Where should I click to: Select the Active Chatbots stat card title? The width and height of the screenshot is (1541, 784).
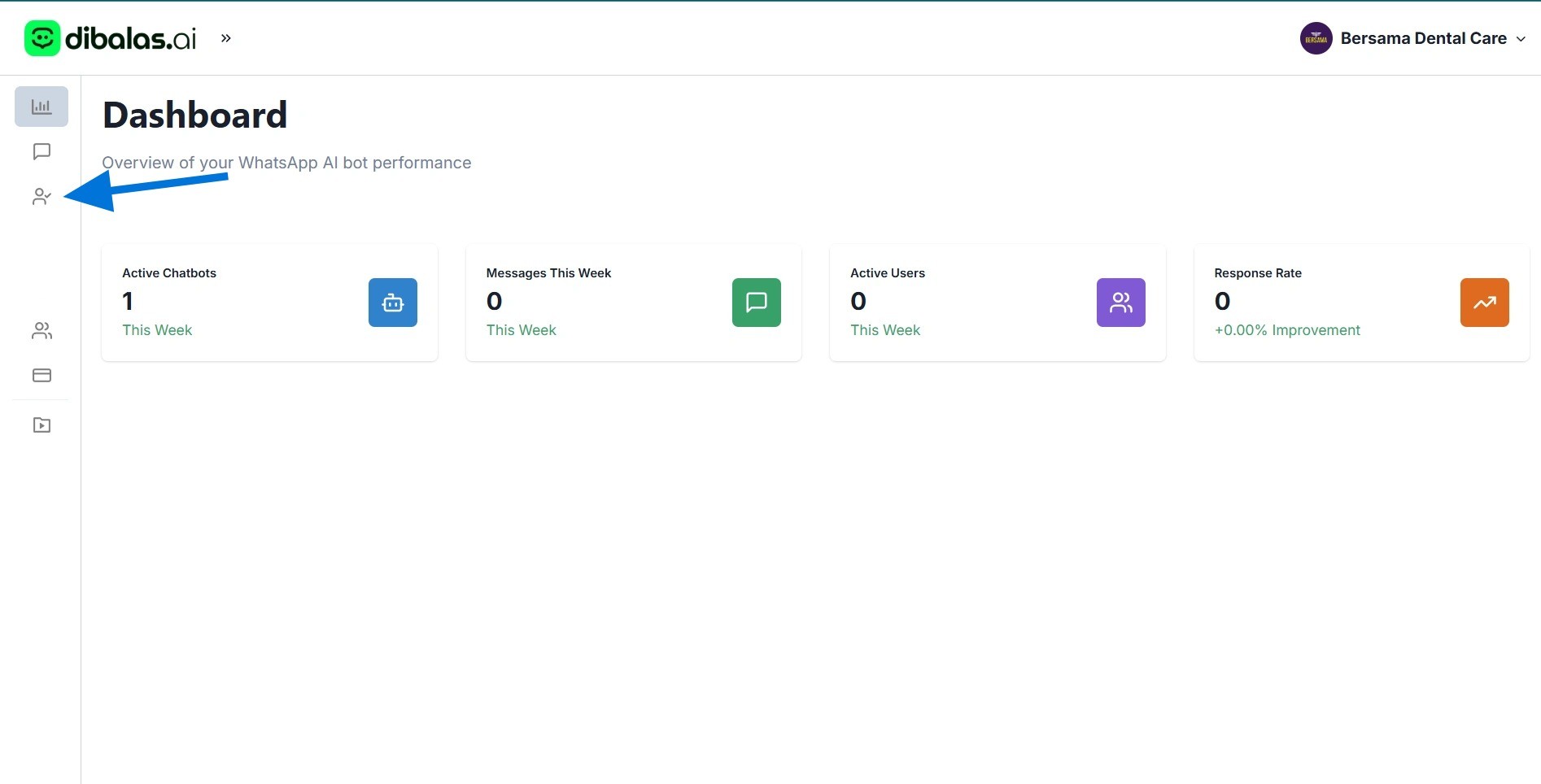(169, 273)
